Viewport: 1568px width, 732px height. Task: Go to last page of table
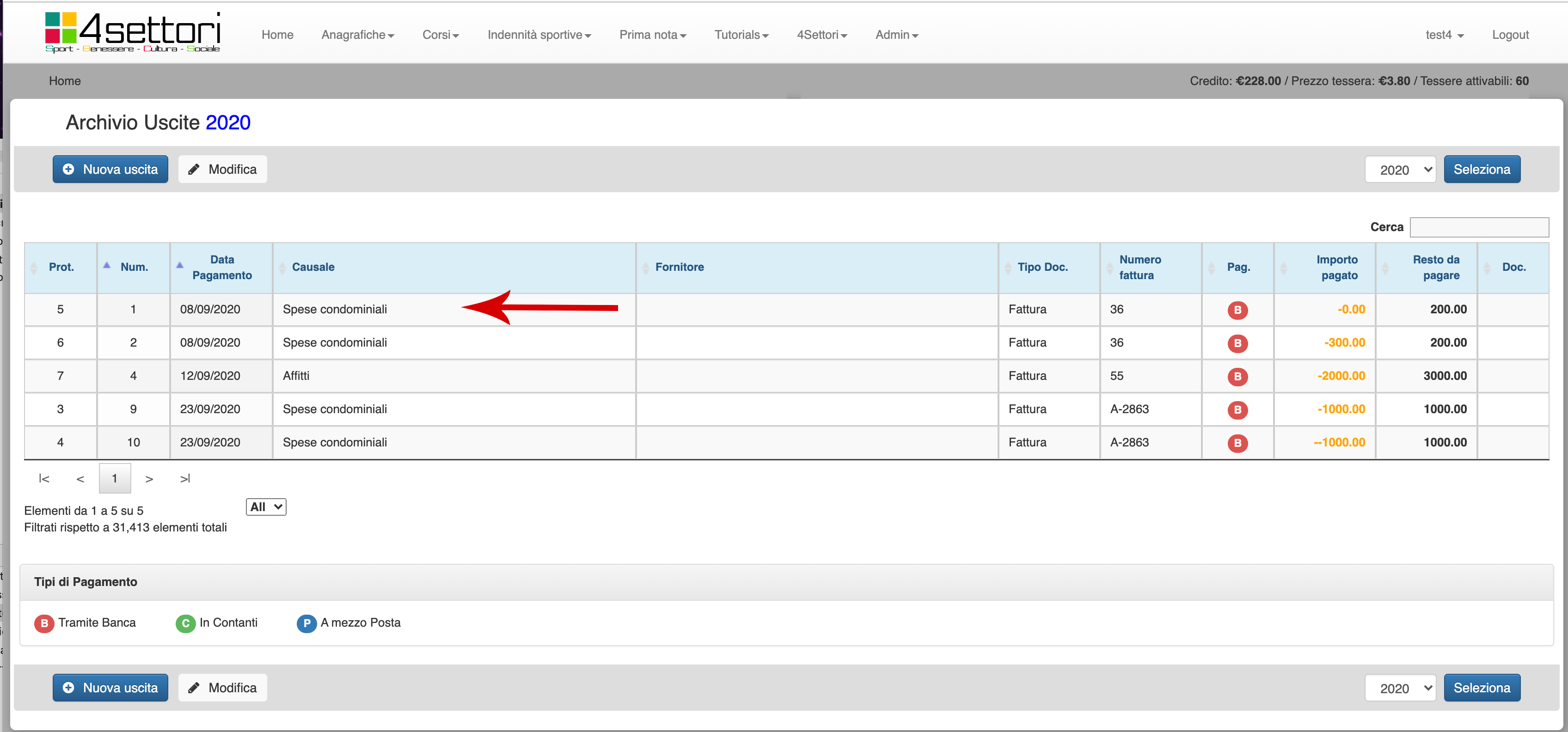coord(185,479)
